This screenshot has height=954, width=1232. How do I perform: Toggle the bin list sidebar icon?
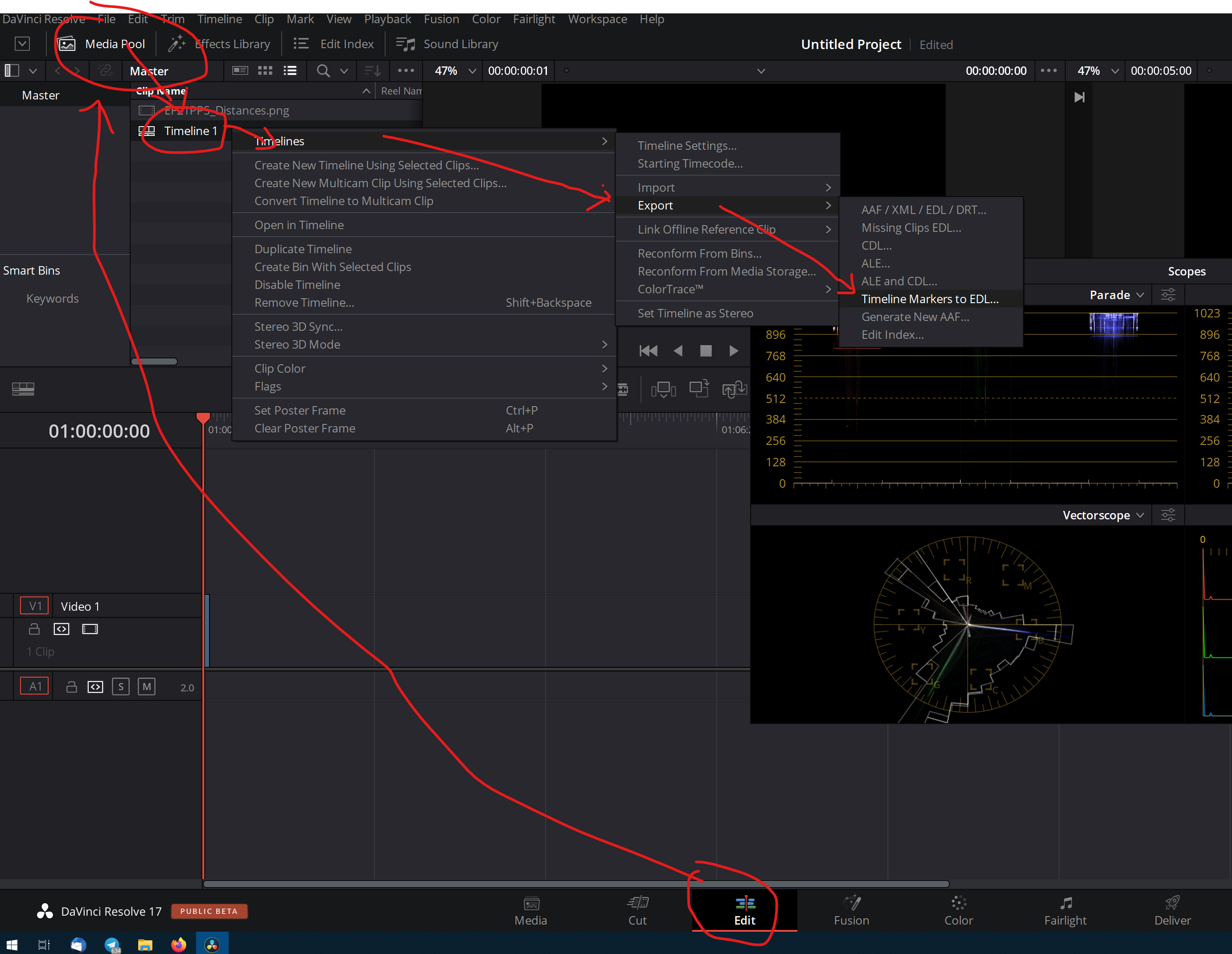point(12,70)
